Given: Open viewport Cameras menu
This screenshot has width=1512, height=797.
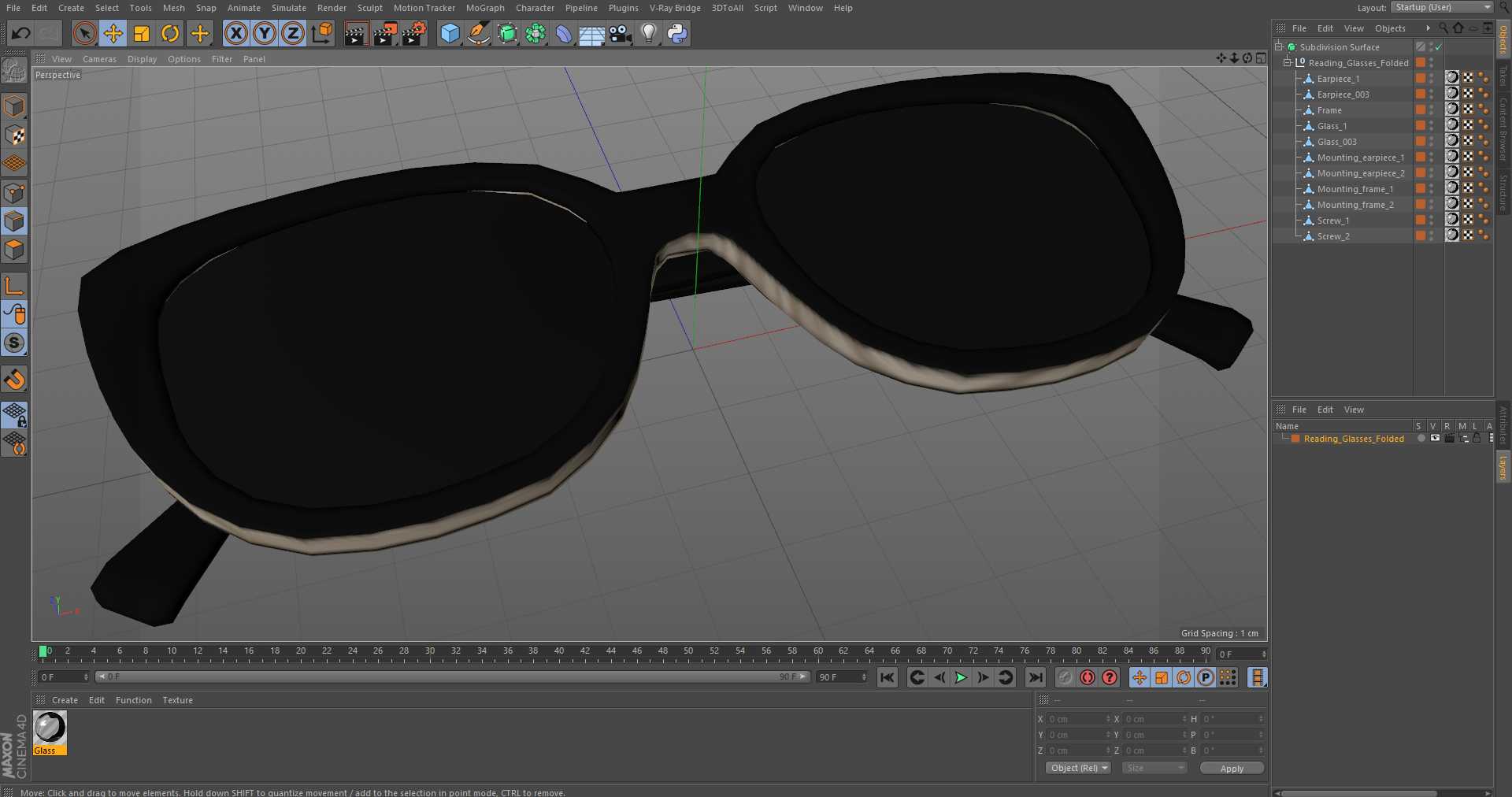Looking at the screenshot, I should point(99,59).
